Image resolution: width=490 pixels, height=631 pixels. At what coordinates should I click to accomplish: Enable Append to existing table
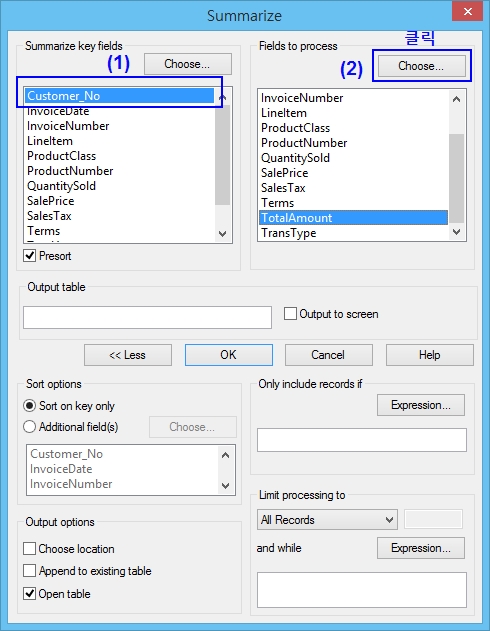pos(29,571)
